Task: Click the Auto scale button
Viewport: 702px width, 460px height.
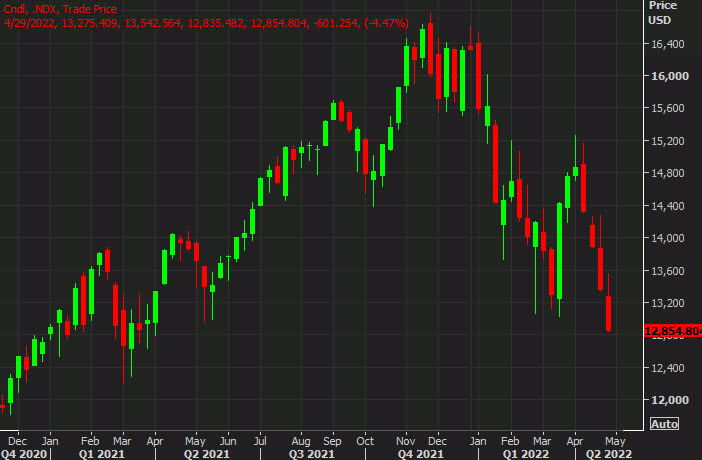Action: click(664, 424)
